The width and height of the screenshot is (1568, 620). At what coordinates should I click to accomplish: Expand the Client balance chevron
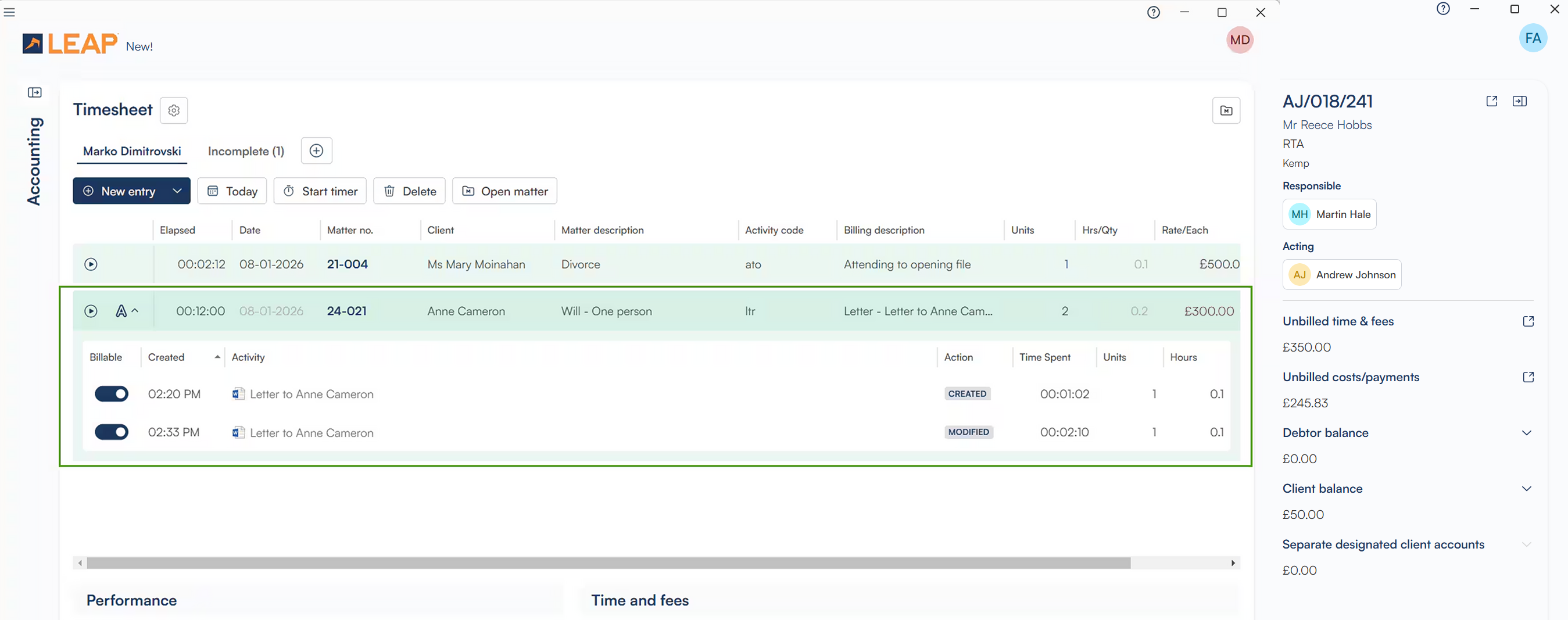[1526, 489]
